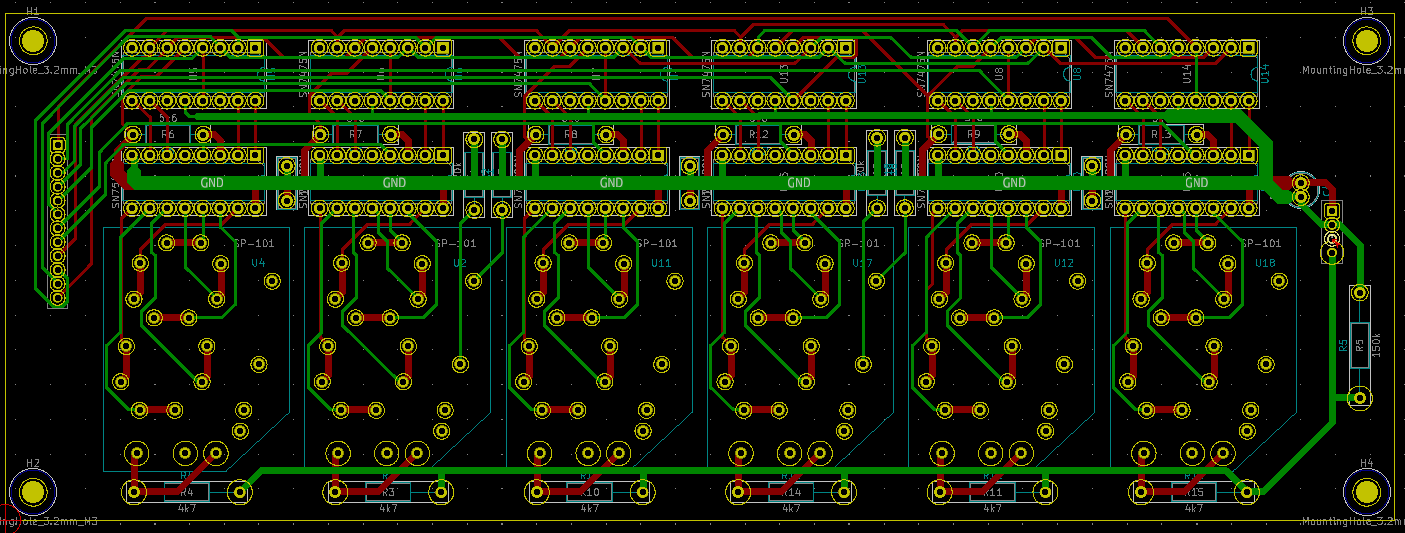Click the leftmost GND track label
The image size is (1405, 533).
tap(212, 183)
